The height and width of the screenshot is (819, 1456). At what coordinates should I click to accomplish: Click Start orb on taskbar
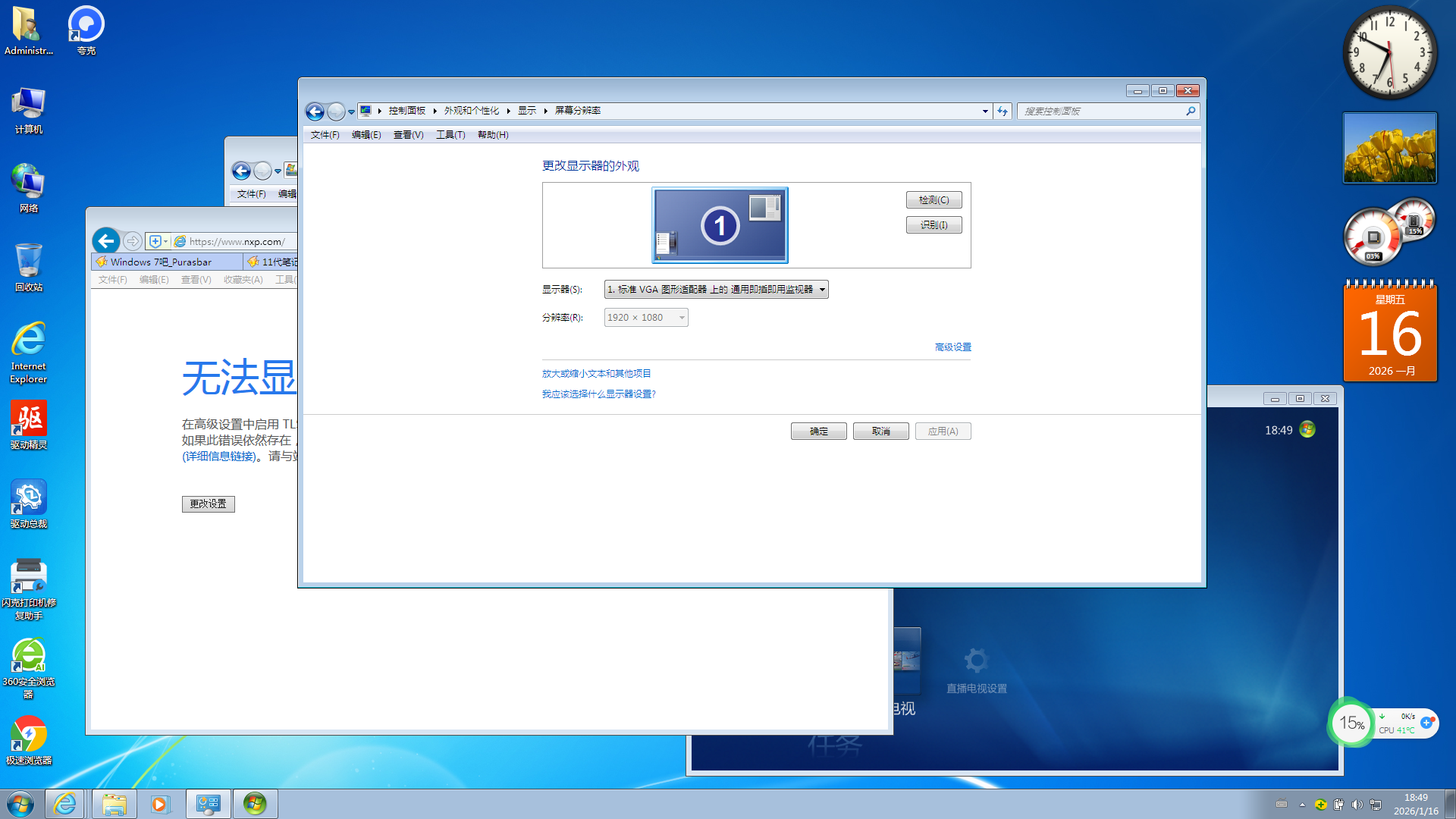click(x=20, y=804)
